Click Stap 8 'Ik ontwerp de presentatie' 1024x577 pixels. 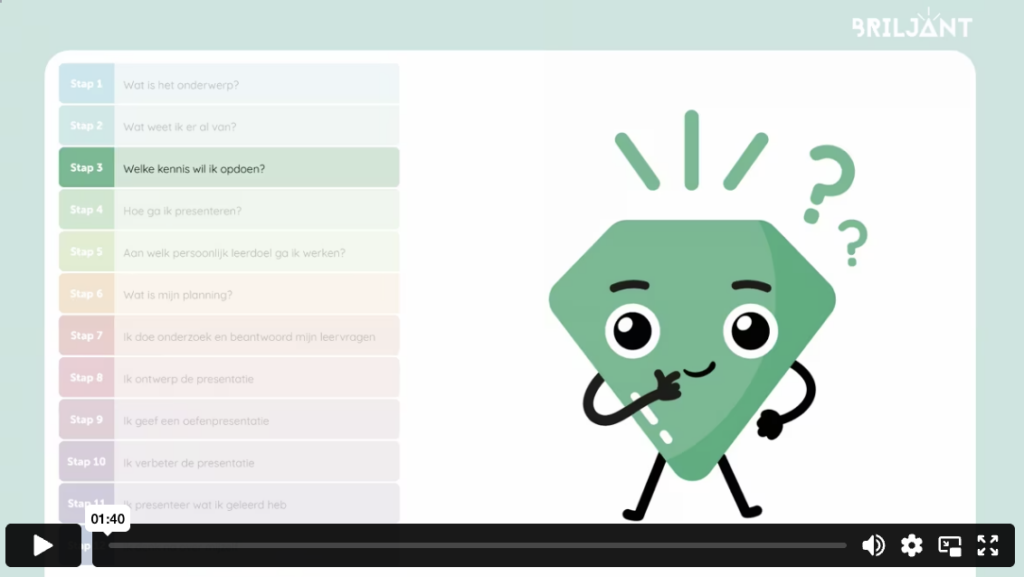(x=229, y=378)
